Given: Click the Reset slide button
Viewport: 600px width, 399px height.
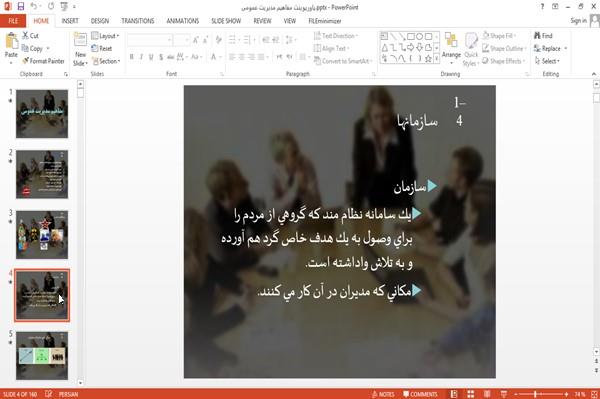Looking at the screenshot, I should (101, 48).
